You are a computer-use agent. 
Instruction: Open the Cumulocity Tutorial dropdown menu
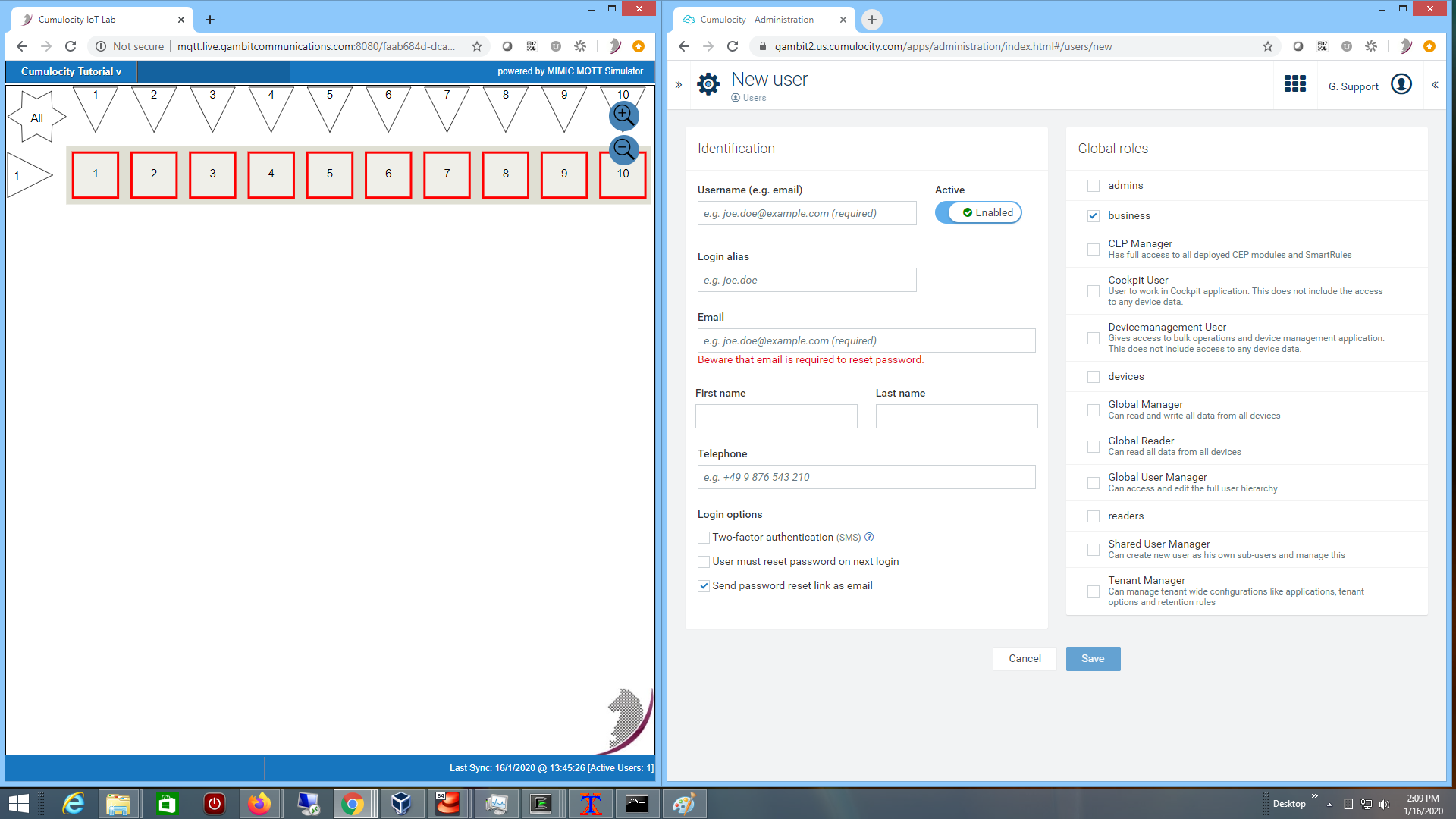[x=71, y=71]
